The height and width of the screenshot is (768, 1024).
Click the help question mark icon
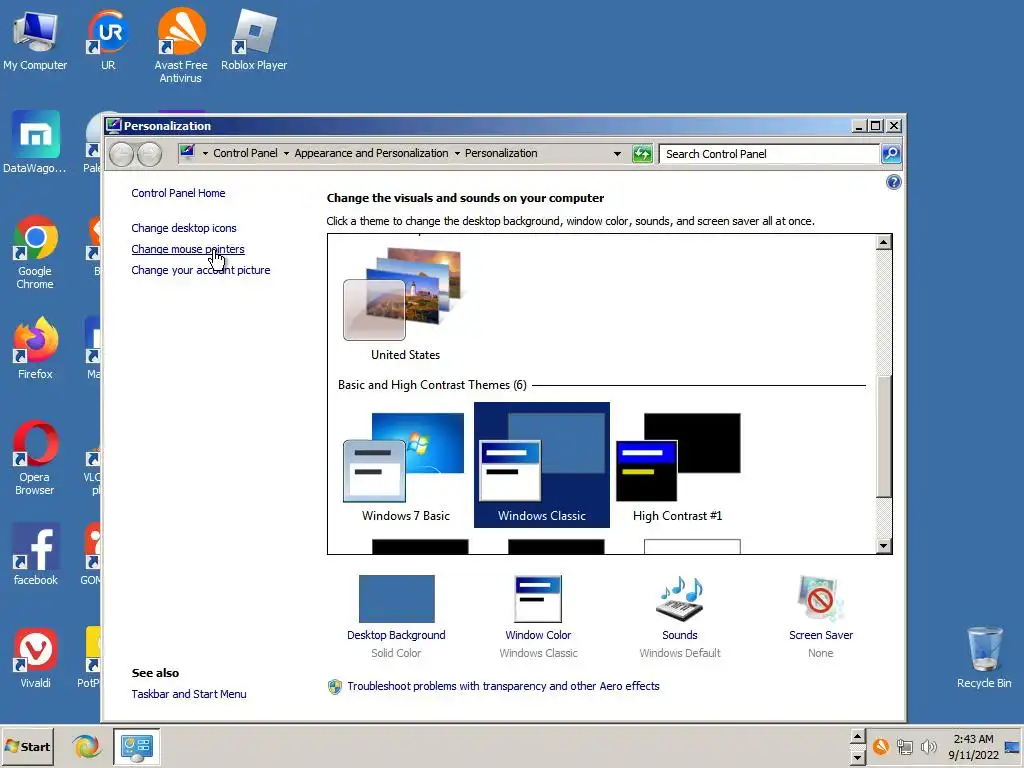coord(893,182)
